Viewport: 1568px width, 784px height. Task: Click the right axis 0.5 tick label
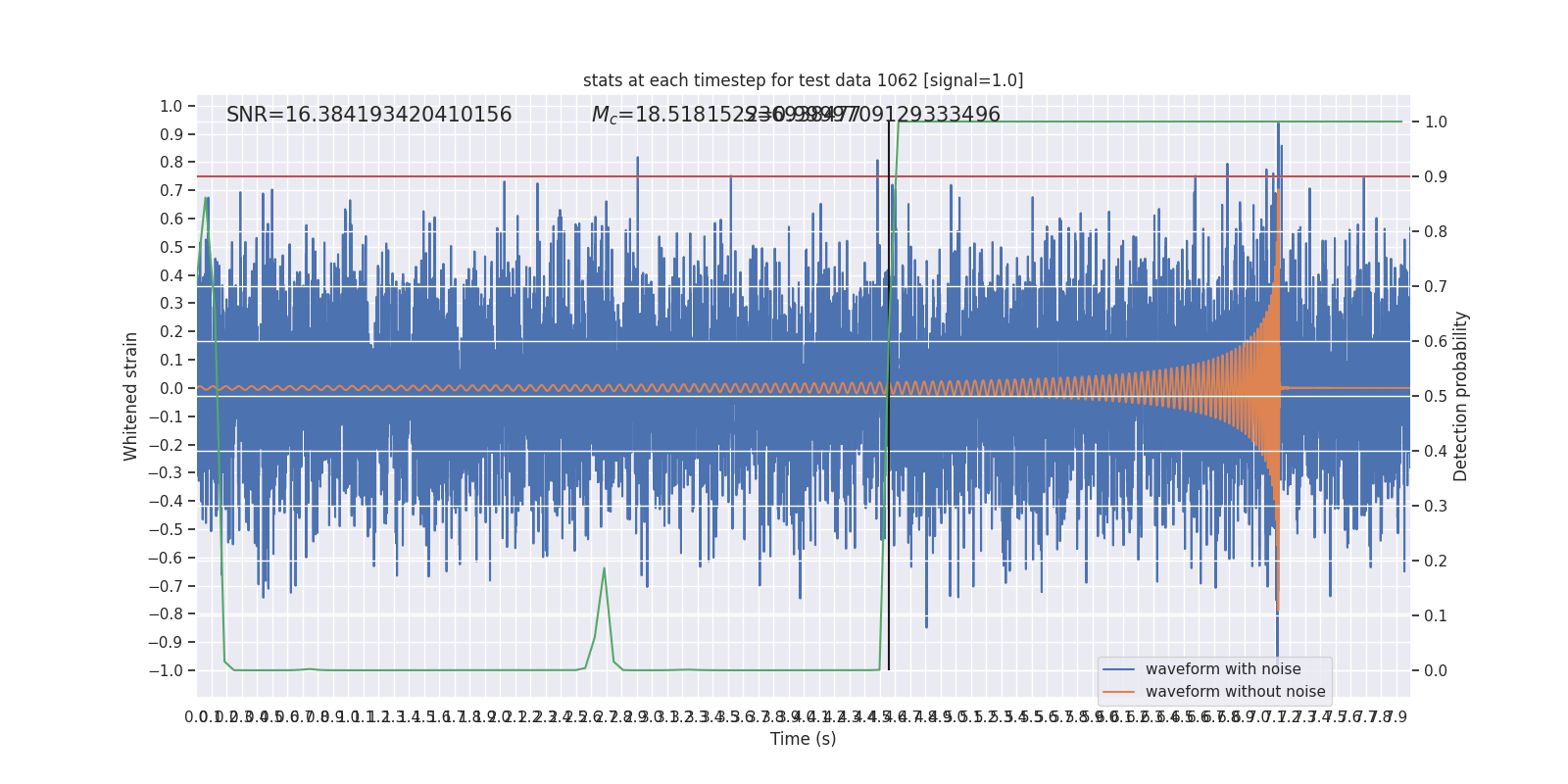coord(1436,396)
